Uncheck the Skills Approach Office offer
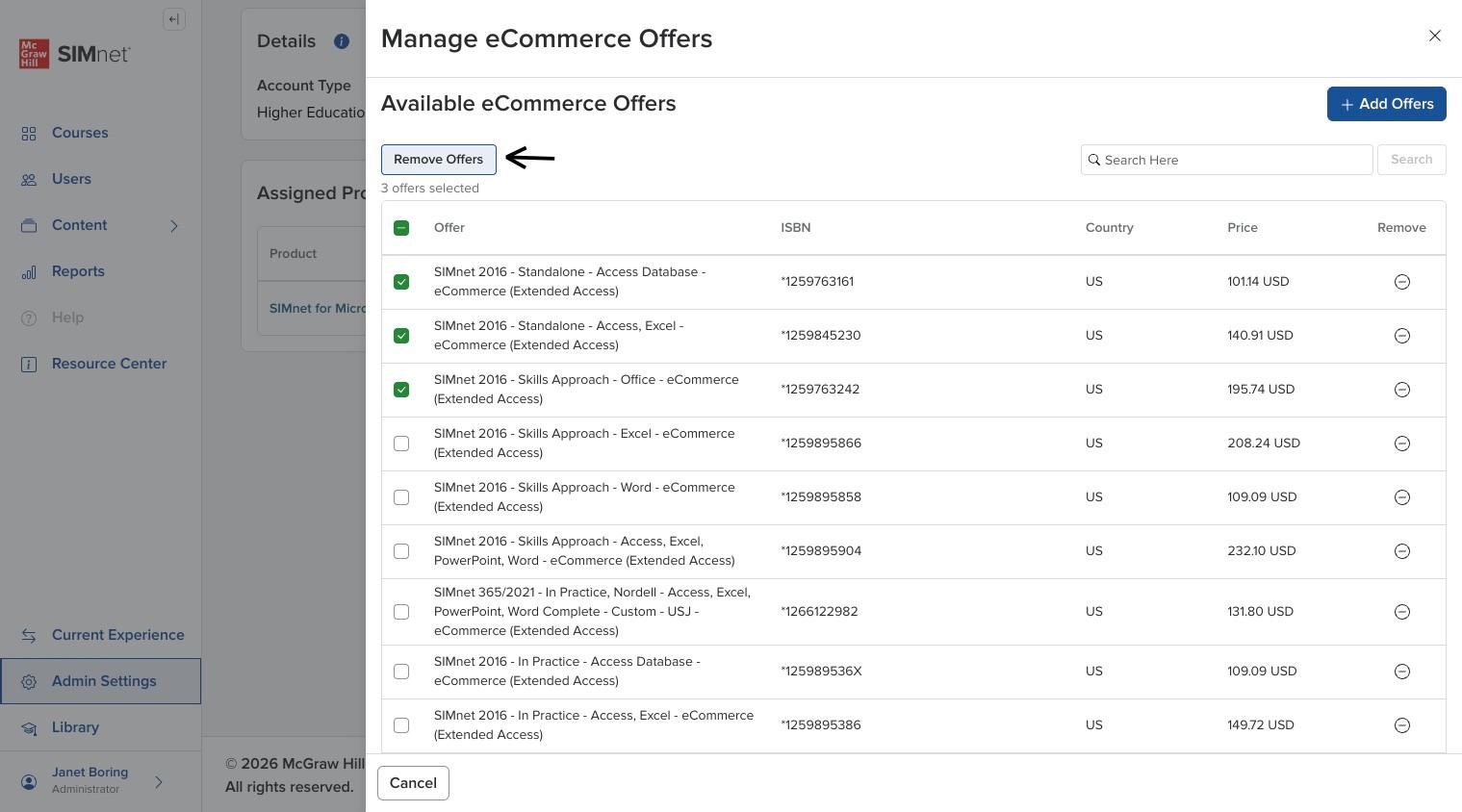The height and width of the screenshot is (812, 1462). tap(401, 390)
